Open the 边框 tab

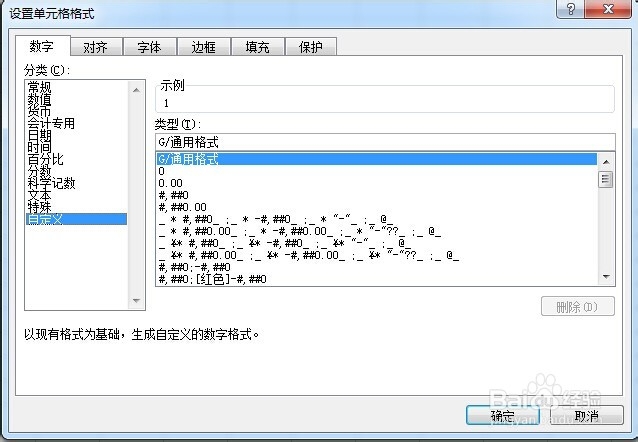pyautogui.click(x=203, y=47)
